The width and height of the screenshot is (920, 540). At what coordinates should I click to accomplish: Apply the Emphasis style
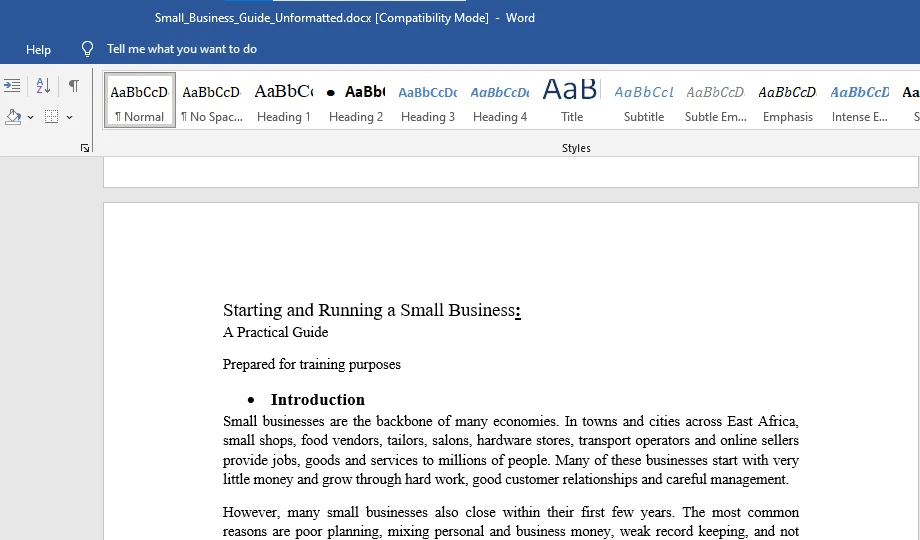click(788, 100)
